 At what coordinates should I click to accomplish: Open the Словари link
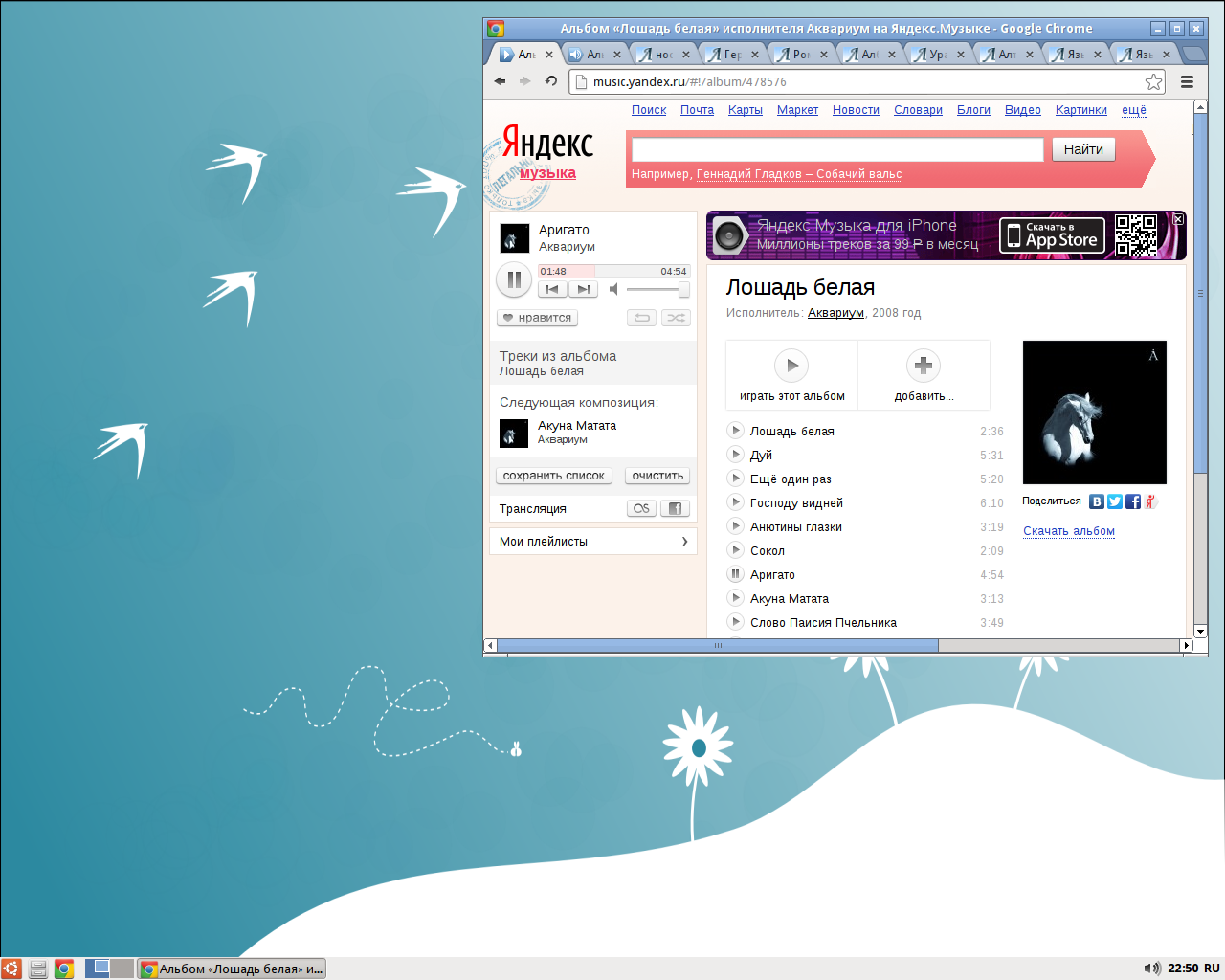click(x=918, y=110)
